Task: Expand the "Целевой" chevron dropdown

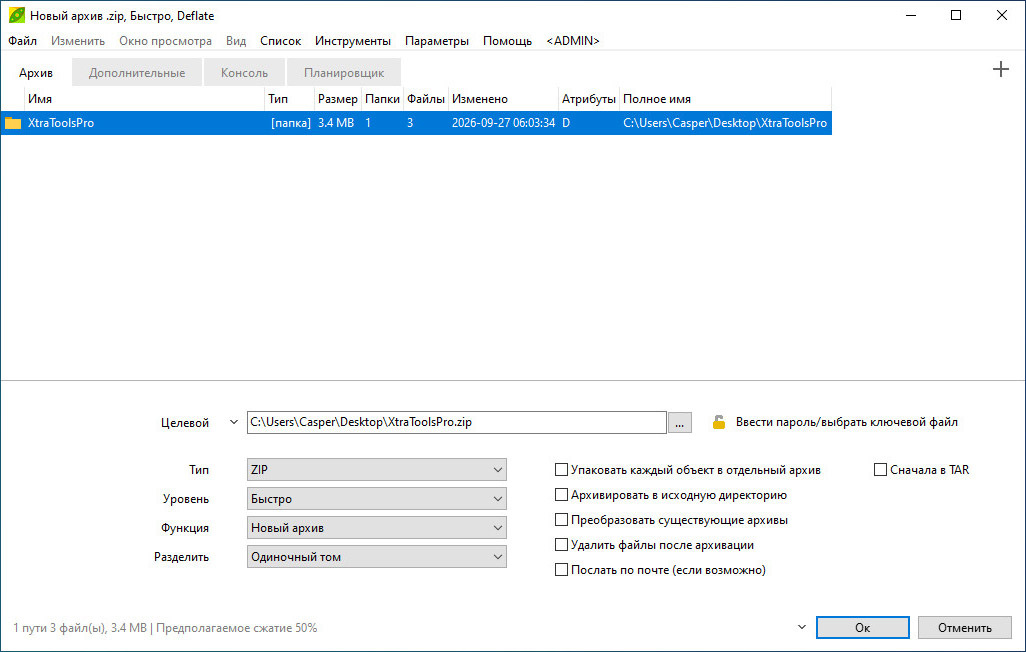Action: pos(234,422)
